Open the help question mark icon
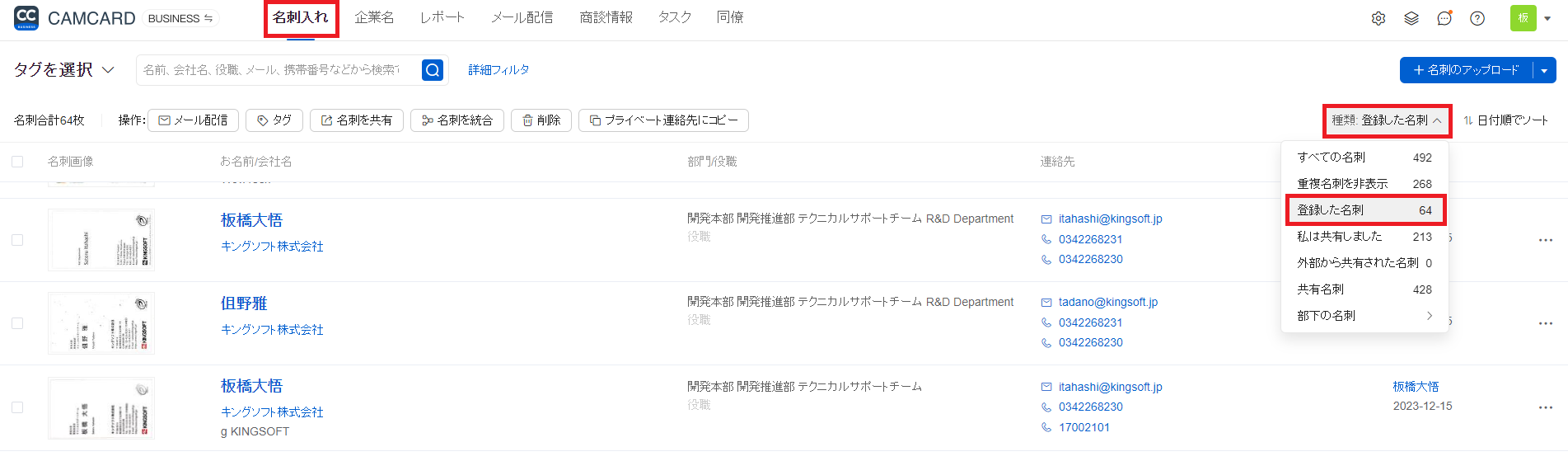This screenshot has width=1568, height=461. click(x=1477, y=18)
